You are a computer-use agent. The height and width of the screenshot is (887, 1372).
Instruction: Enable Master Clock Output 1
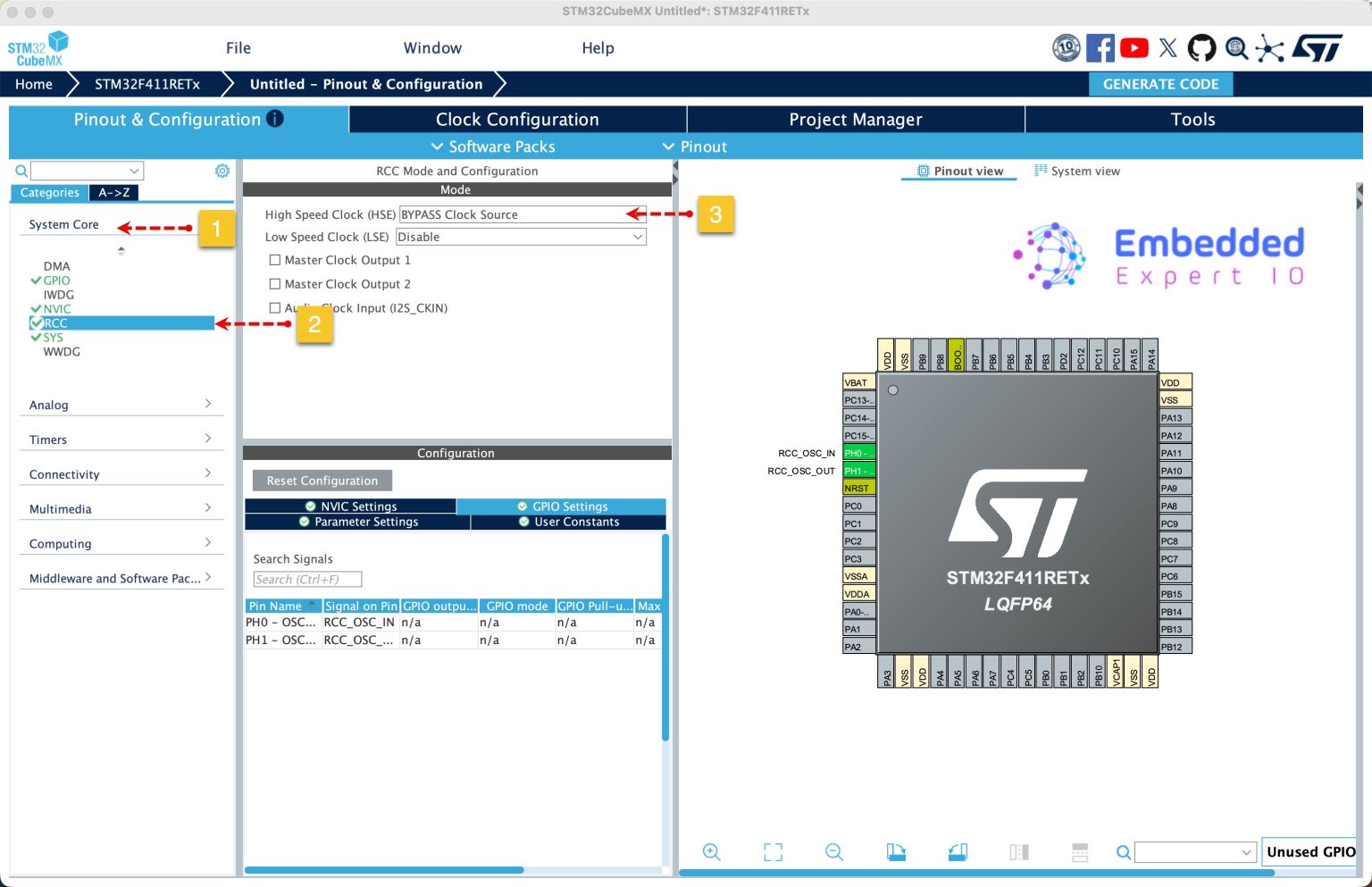(x=275, y=260)
